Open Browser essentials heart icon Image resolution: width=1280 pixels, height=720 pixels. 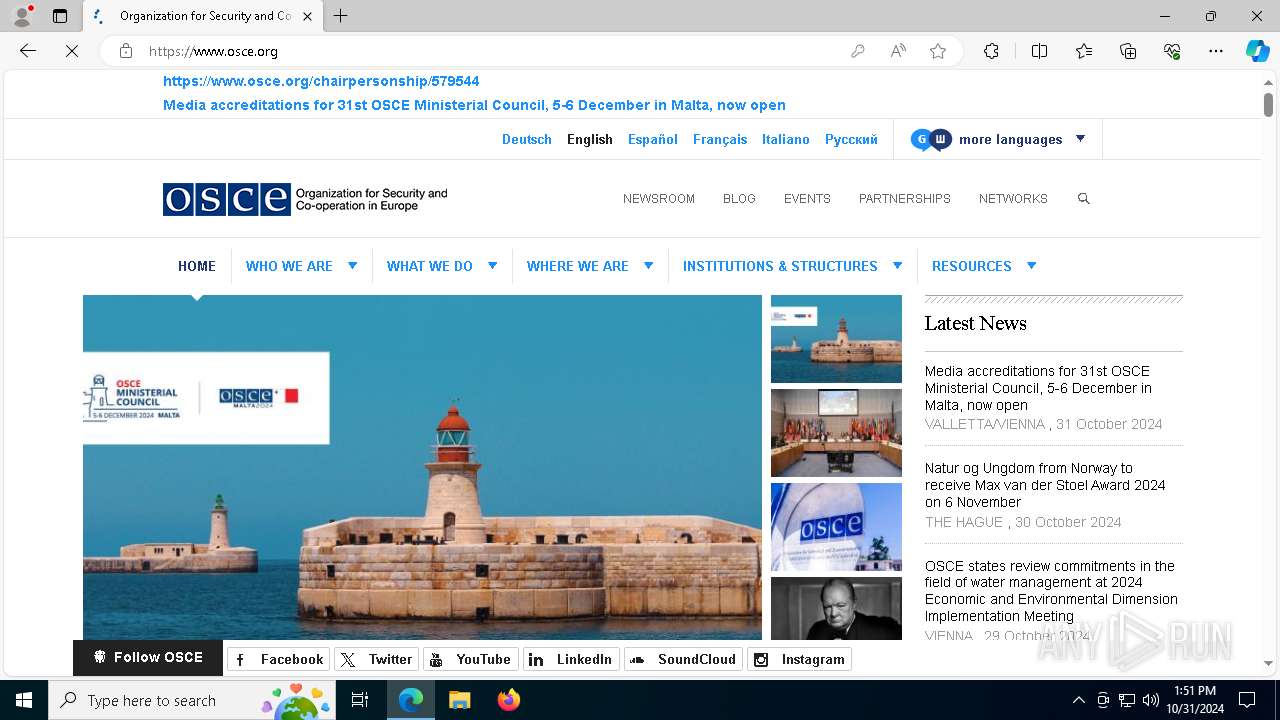1172,51
